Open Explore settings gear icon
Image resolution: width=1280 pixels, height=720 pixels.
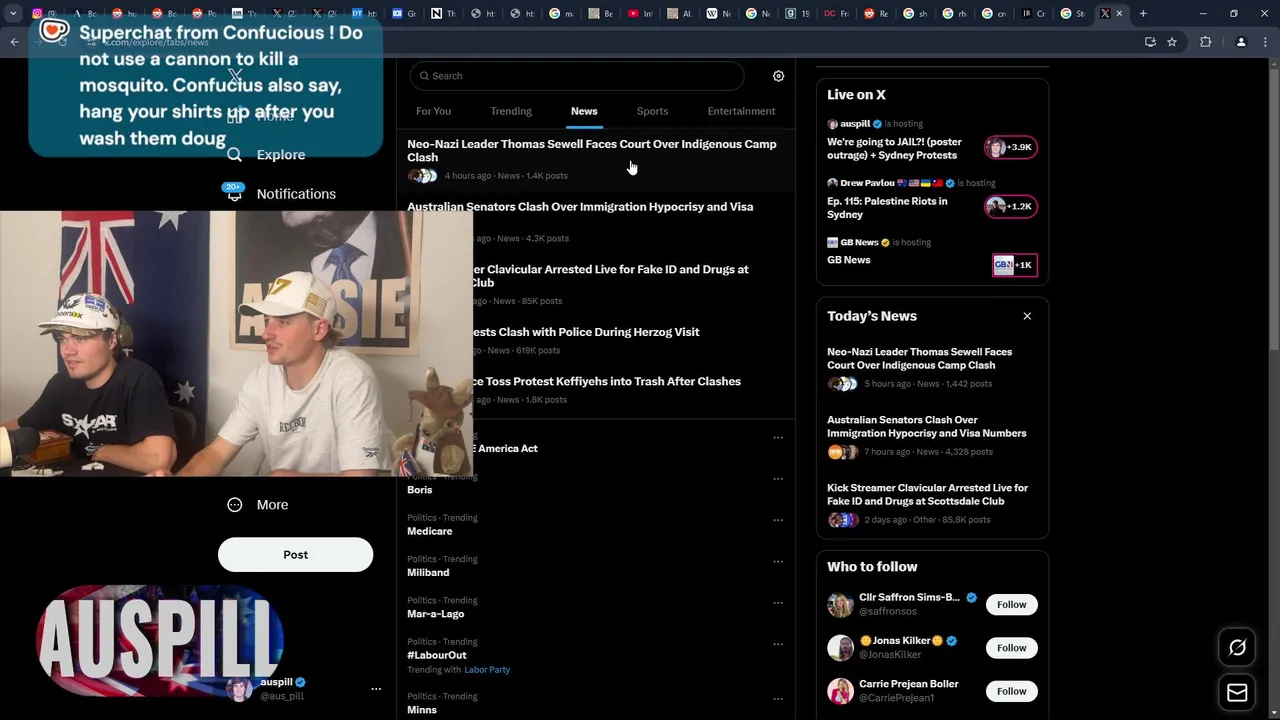778,76
